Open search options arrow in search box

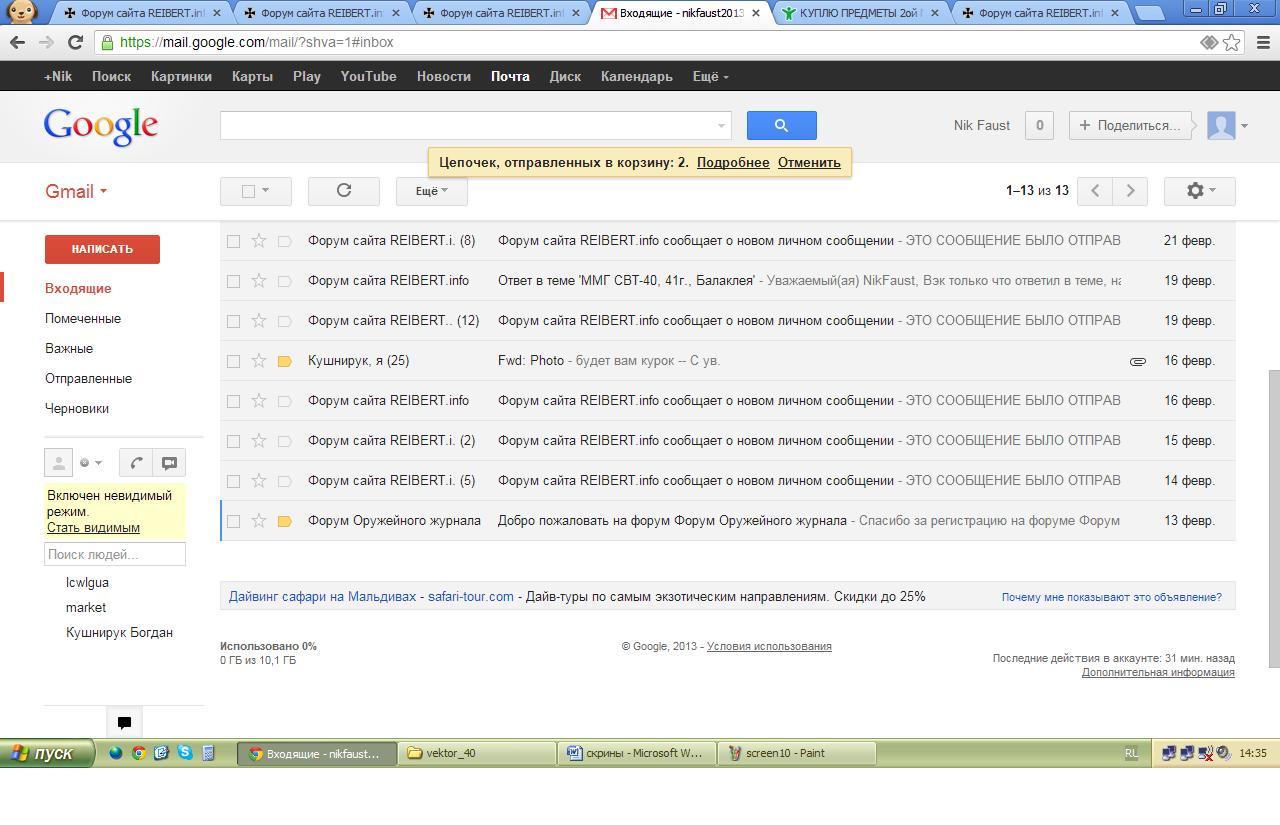click(x=721, y=126)
